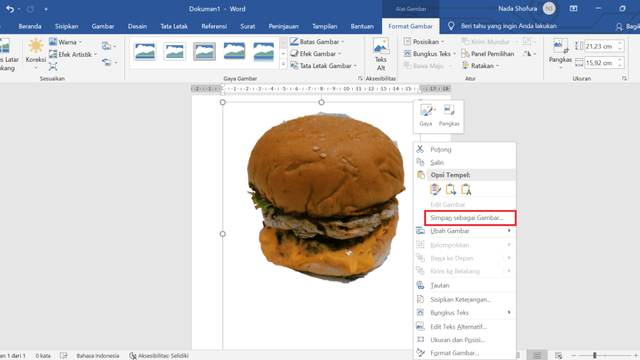640x360 pixels.
Task: Choose Sisipkan Keterangan menu item
Action: 465,299
